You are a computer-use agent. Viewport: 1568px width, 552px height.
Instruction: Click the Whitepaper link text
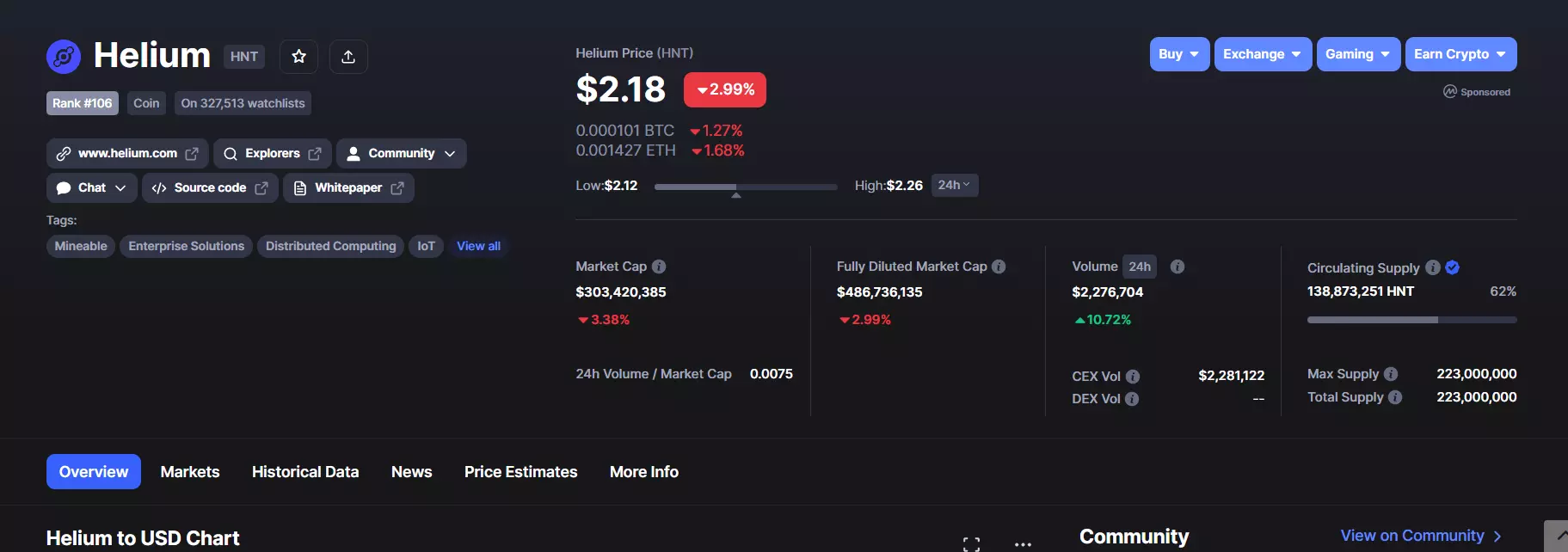pyautogui.click(x=348, y=188)
